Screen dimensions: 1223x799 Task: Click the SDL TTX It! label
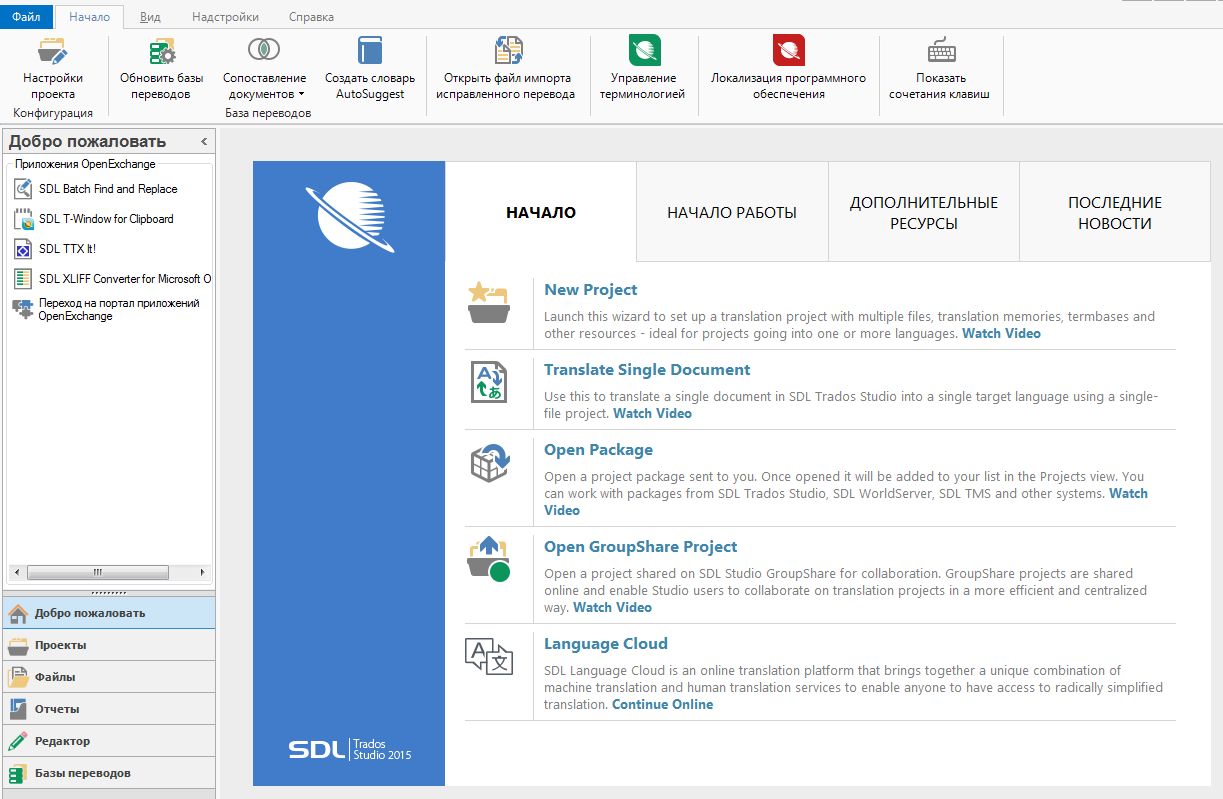point(67,249)
